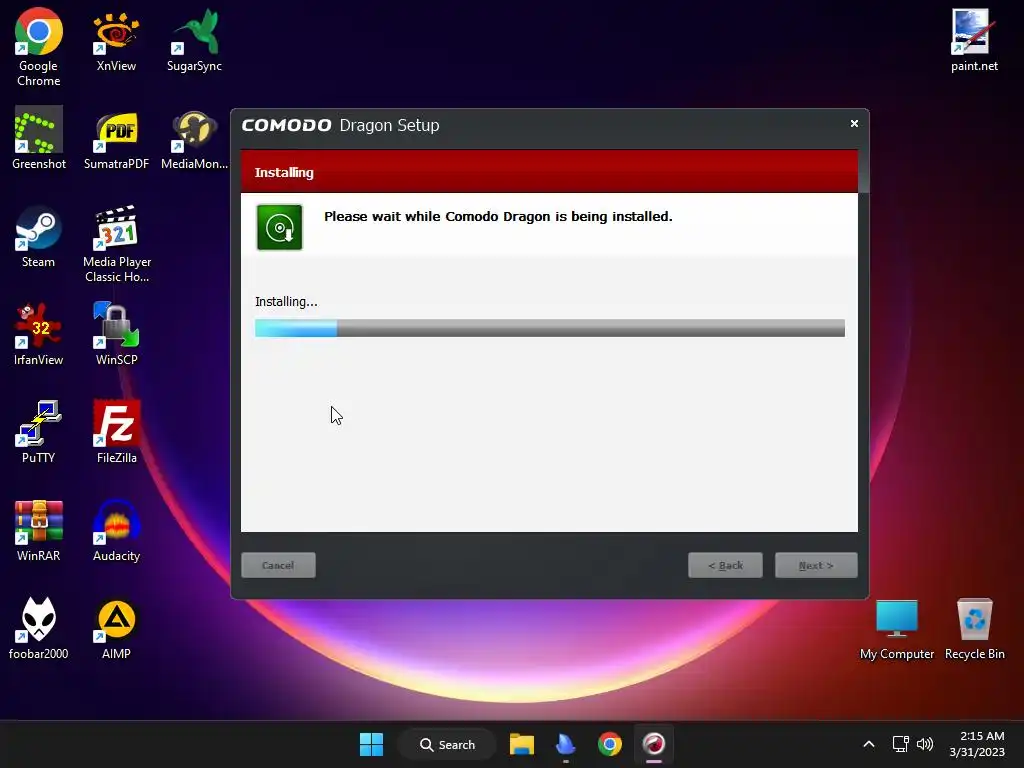Open the FileZilla desktop icon
Viewport: 1024px width, 768px height.
(x=116, y=432)
